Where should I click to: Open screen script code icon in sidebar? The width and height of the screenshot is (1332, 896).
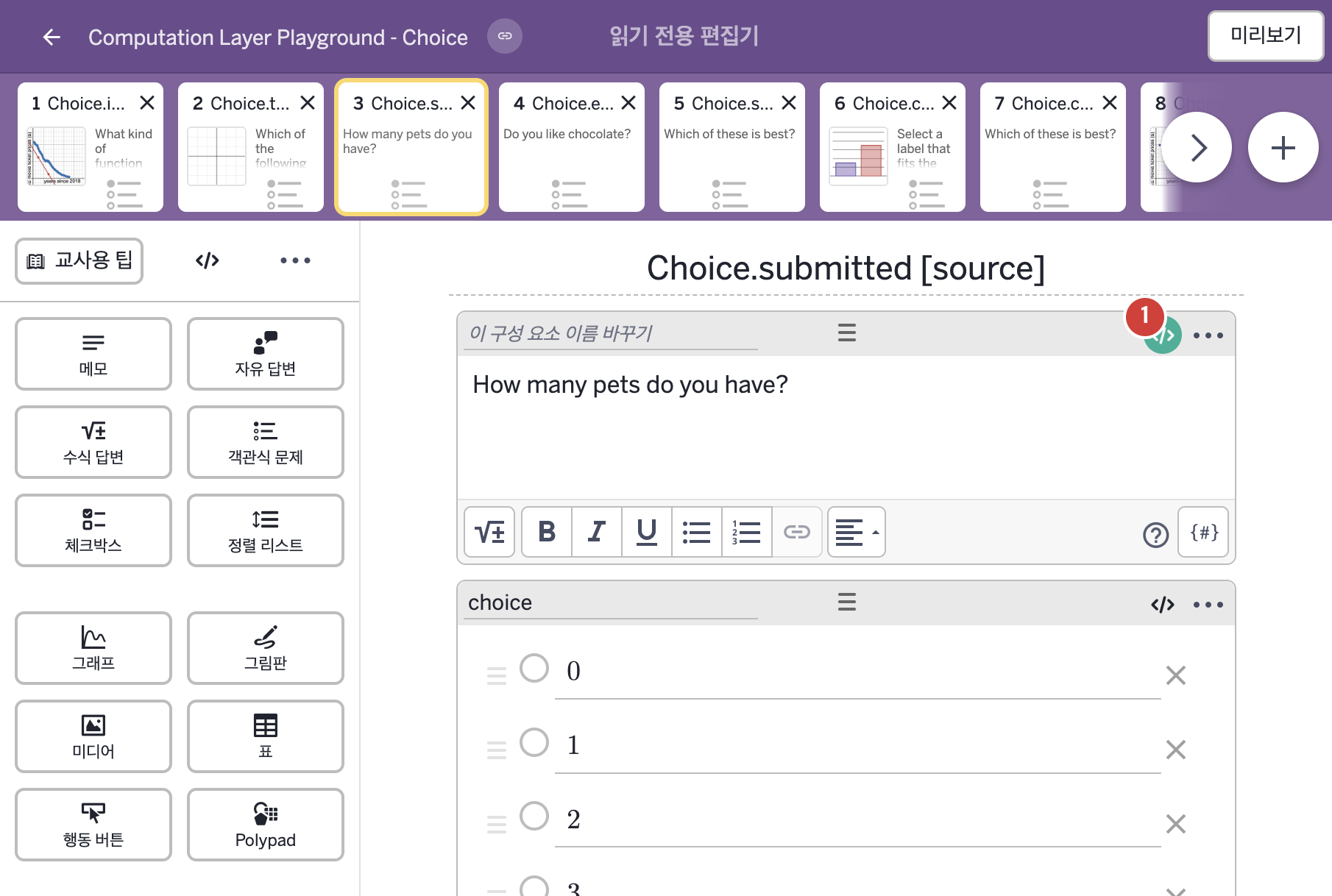tap(208, 260)
